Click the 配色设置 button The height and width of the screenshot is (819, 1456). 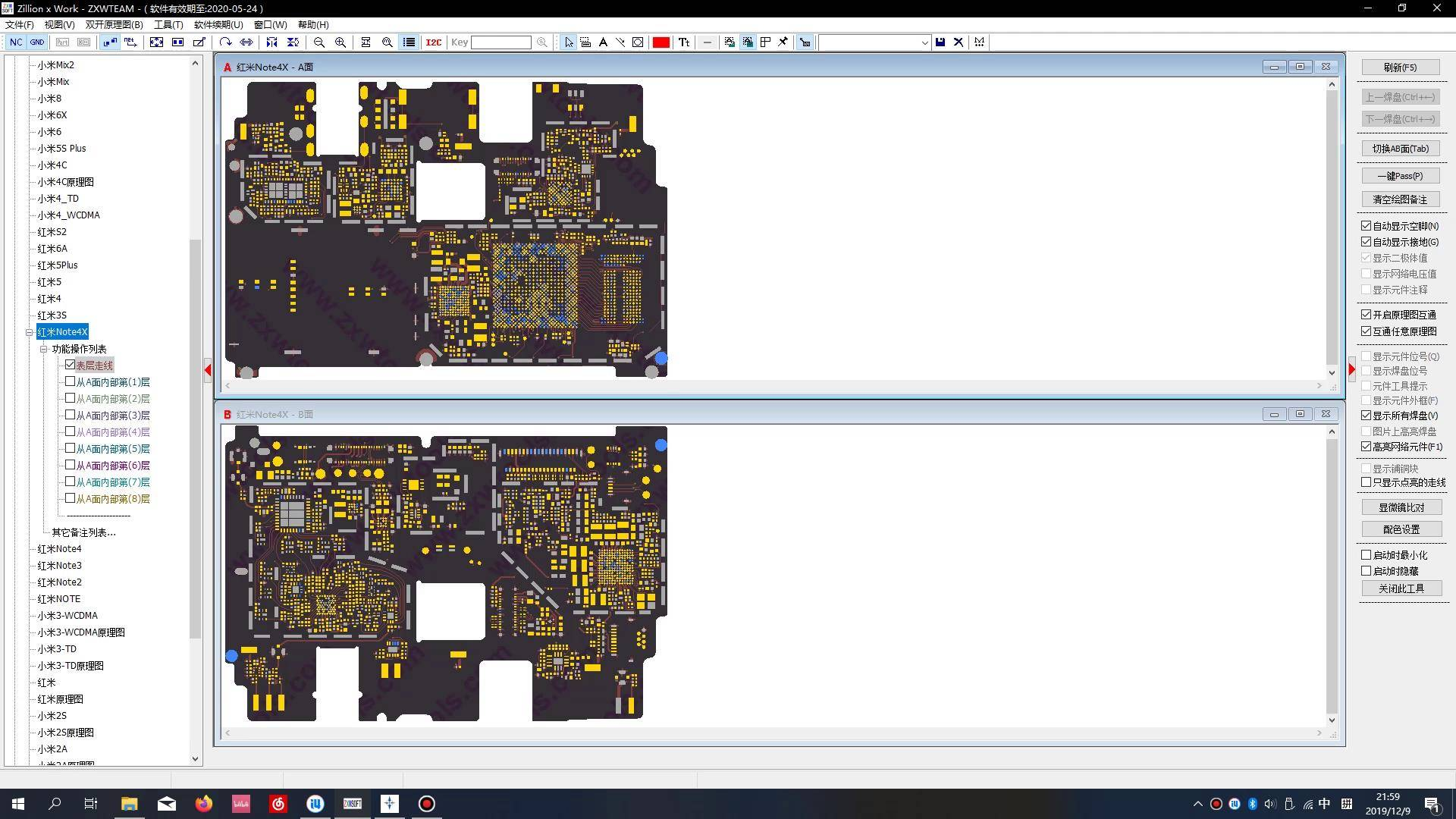(x=1400, y=529)
